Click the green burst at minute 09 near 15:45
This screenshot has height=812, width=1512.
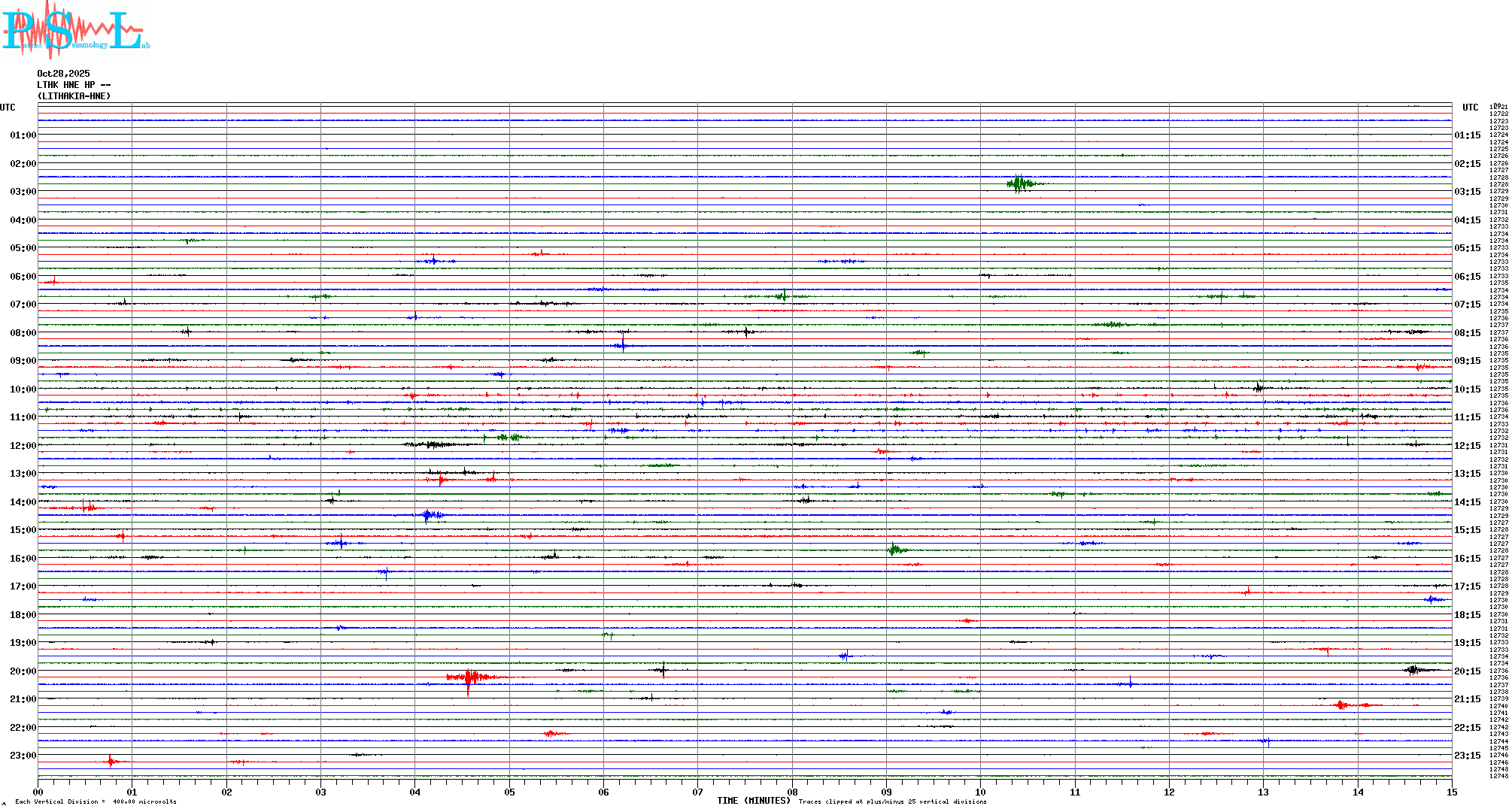coord(894,550)
